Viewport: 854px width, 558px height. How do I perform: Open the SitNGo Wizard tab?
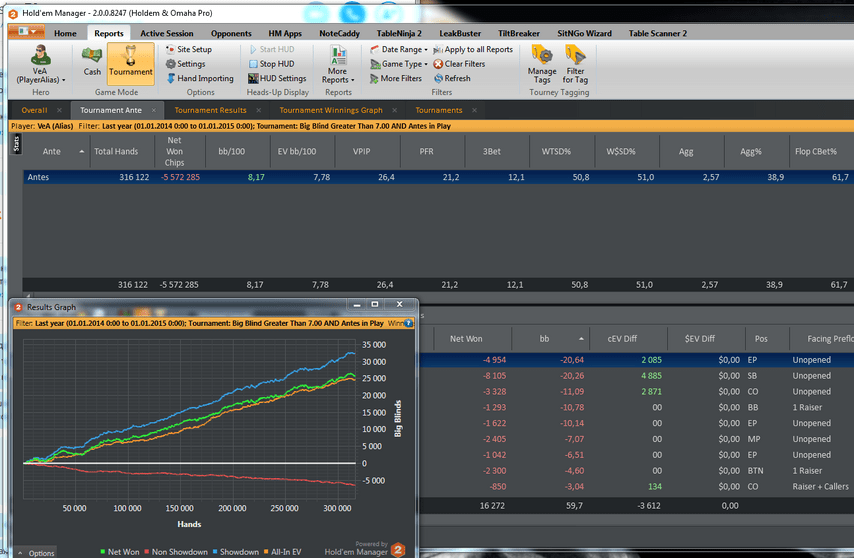[584, 33]
